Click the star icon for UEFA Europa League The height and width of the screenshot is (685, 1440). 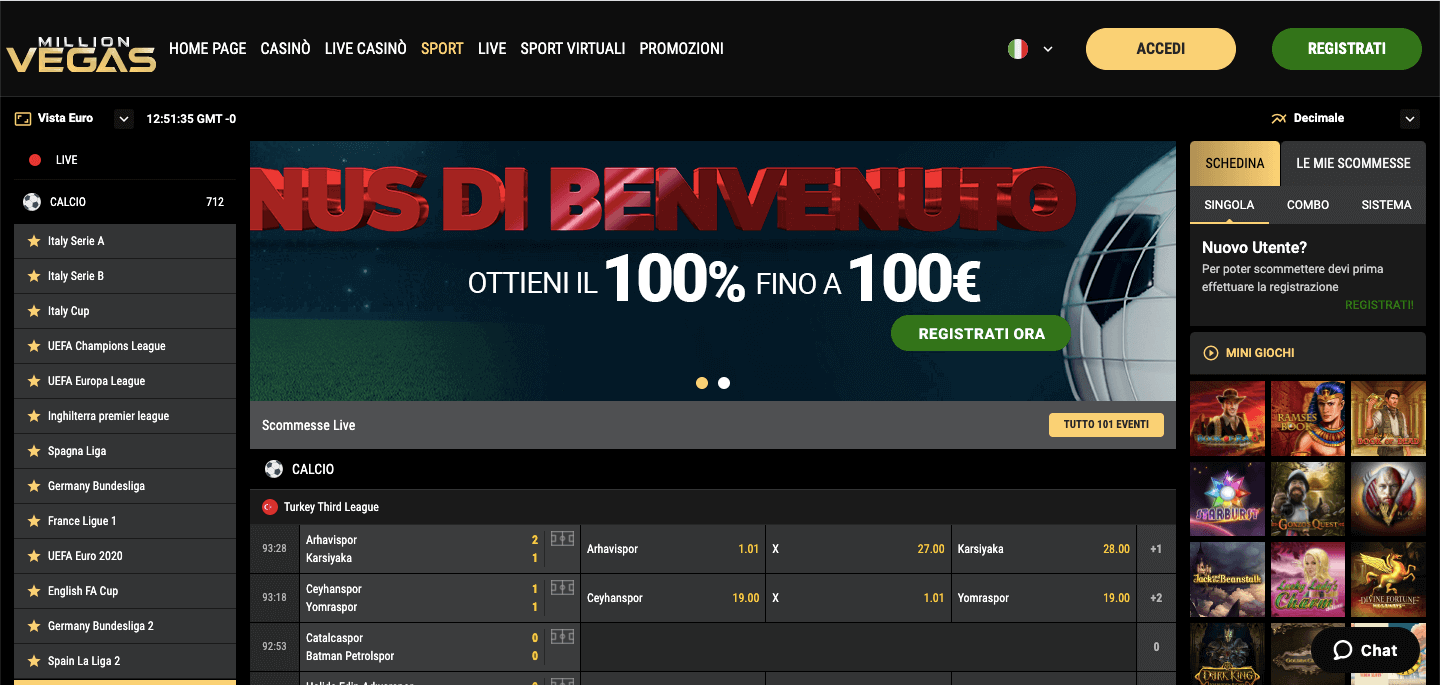coord(34,381)
